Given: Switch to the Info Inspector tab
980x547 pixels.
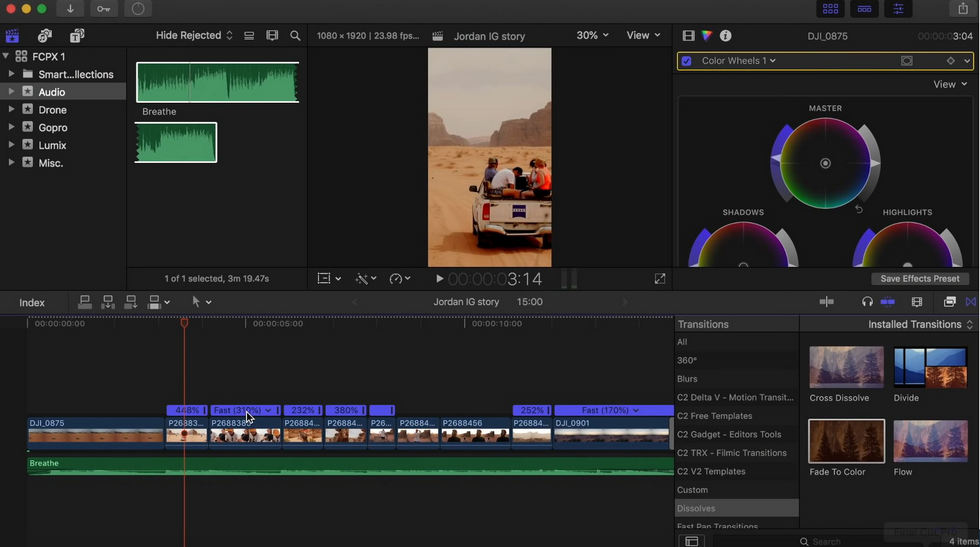Looking at the screenshot, I should tap(726, 36).
